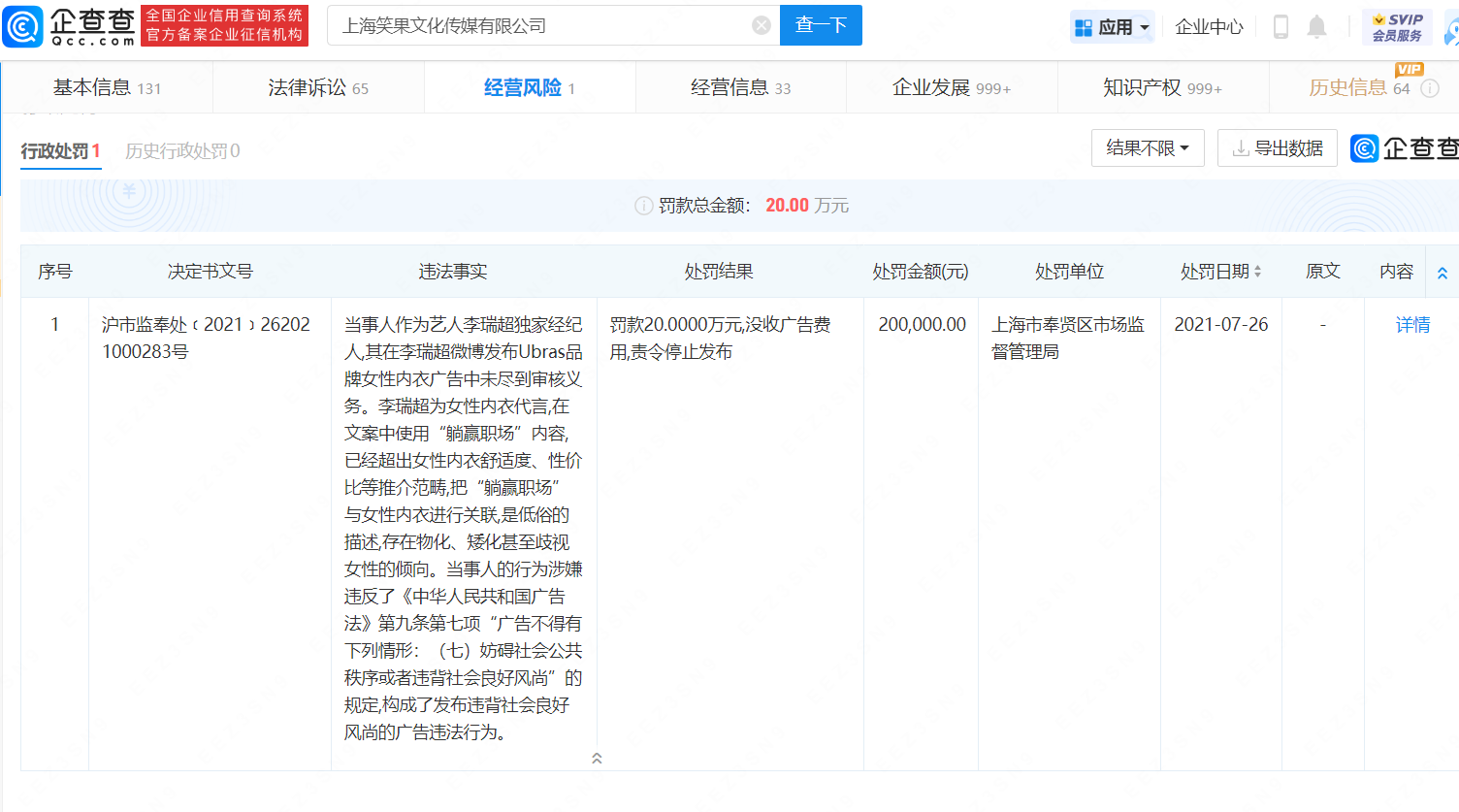Click the 违法事实 column header
This screenshot has height=812, width=1459.
pos(453,272)
